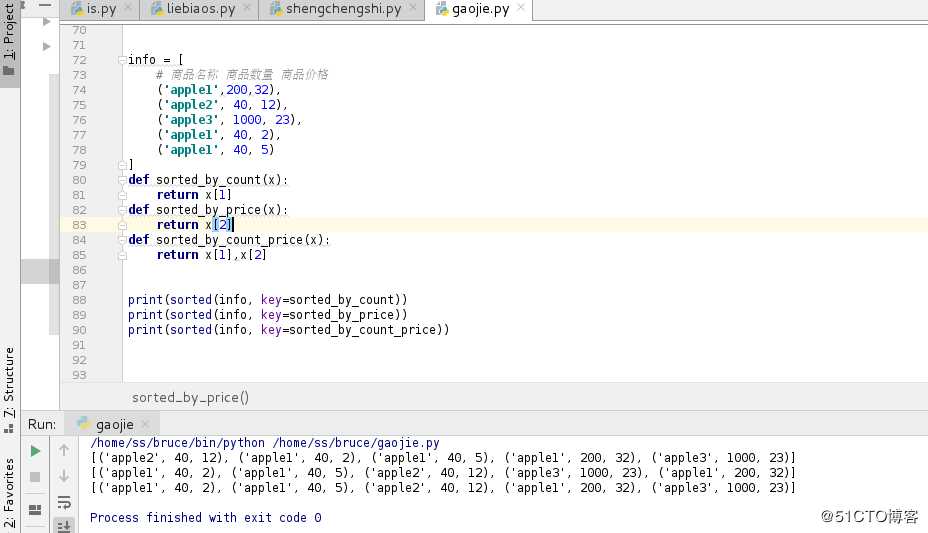Rerun gaojie with green play icon
Screen dimensions: 928x533
[35, 451]
